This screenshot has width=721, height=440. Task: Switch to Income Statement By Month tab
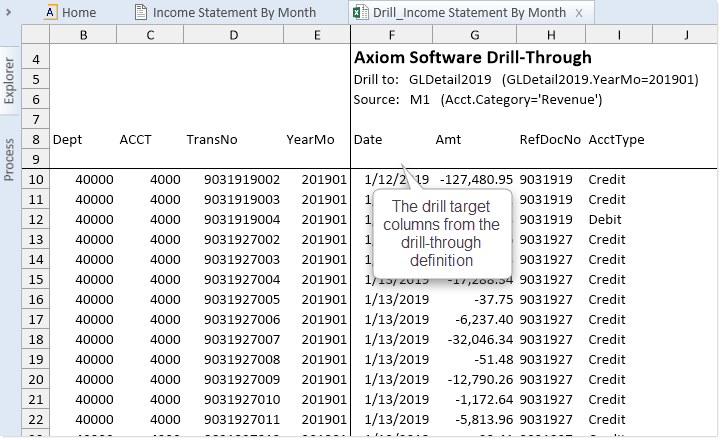225,12
